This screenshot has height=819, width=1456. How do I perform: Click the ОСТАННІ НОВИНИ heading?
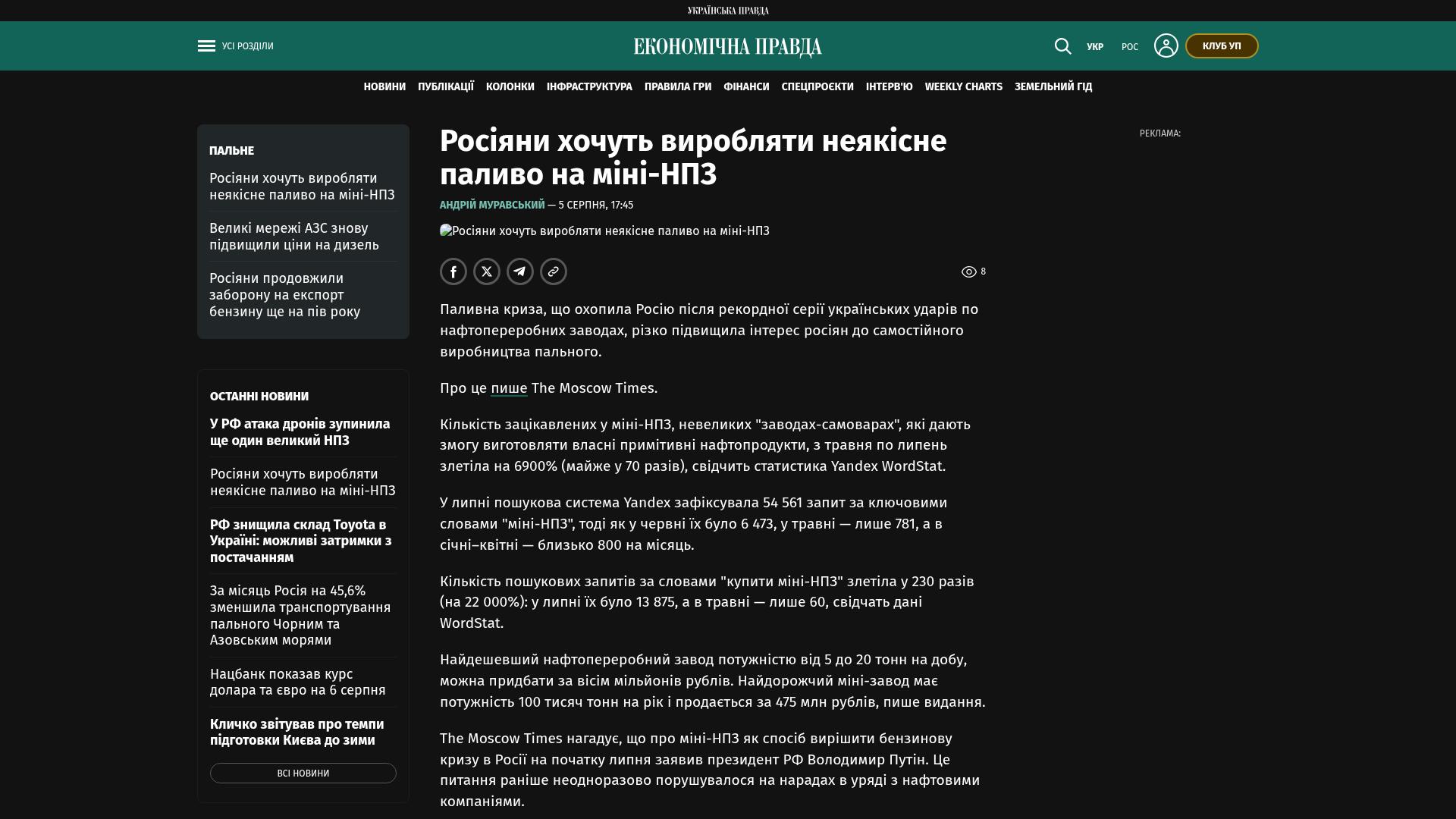coord(259,397)
